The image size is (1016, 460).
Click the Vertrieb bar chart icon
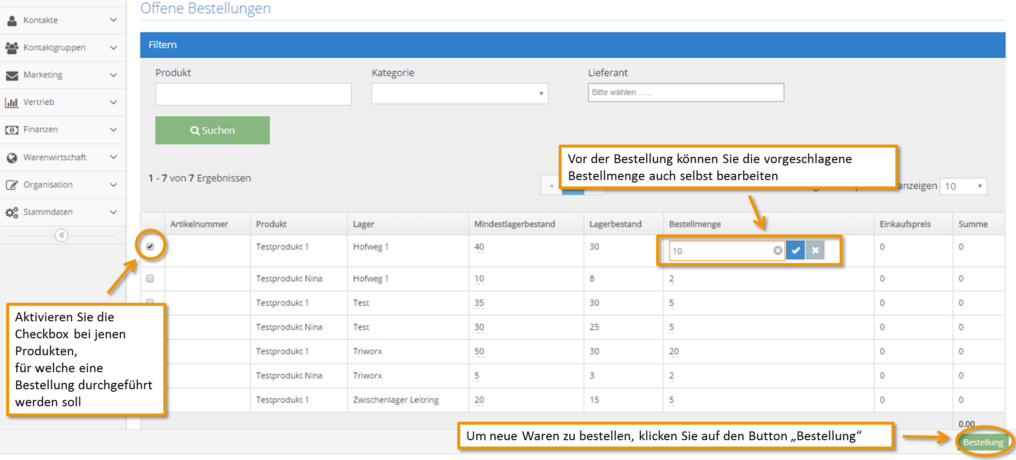[12, 102]
